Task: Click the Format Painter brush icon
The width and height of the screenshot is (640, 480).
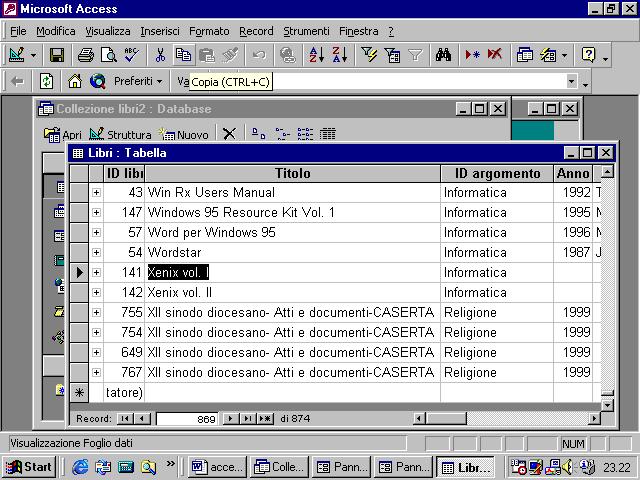Action: click(x=230, y=55)
